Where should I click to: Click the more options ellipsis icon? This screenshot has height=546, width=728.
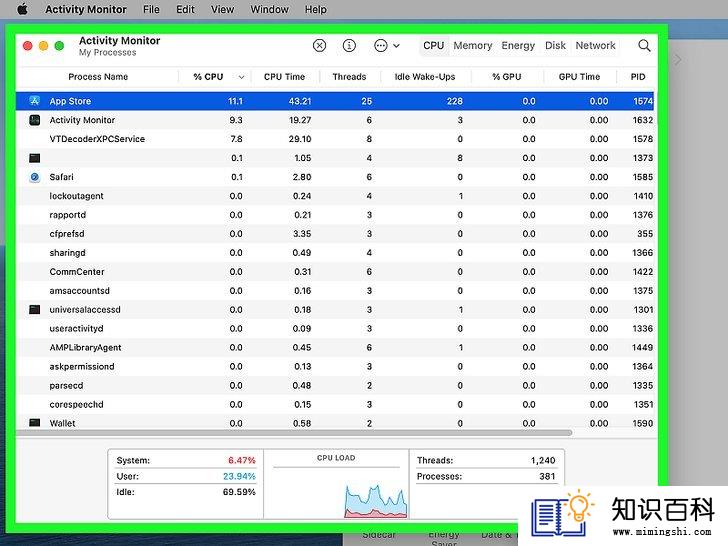coord(381,46)
